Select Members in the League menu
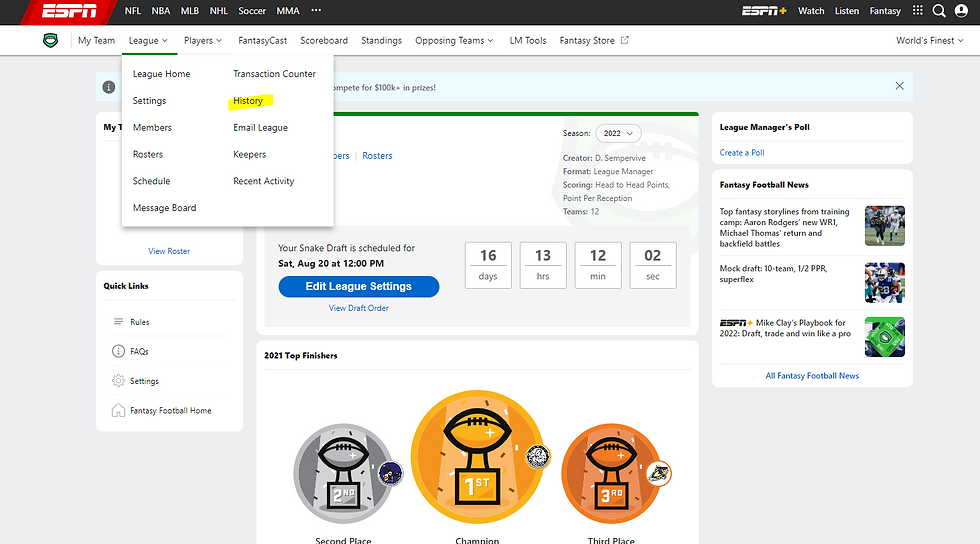Screen dimensions: 980x544 [152, 128]
